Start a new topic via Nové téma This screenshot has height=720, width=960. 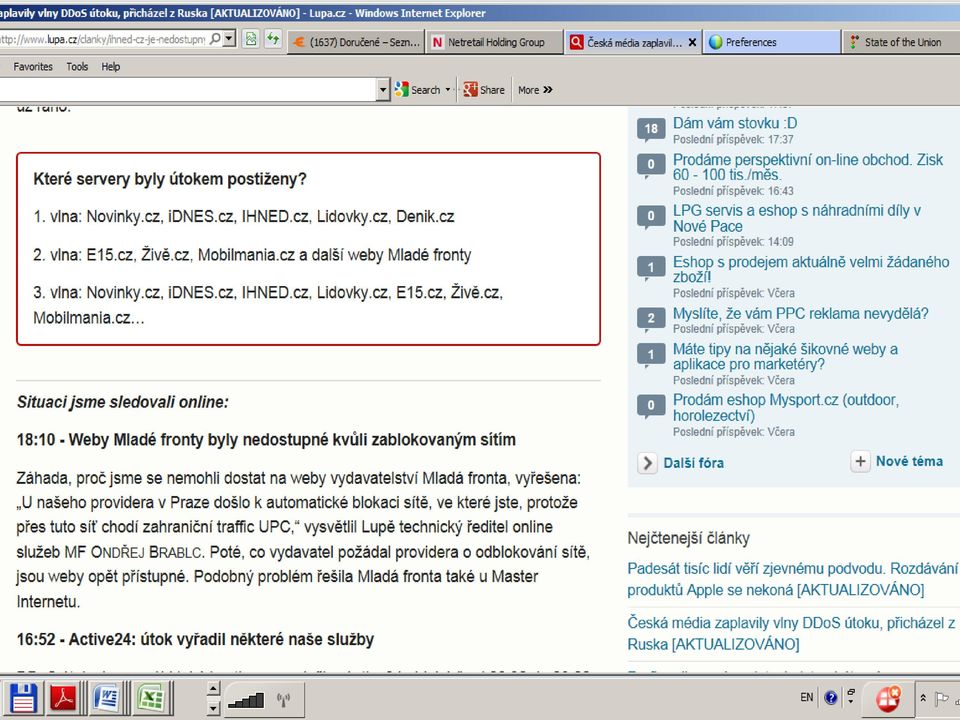[909, 461]
